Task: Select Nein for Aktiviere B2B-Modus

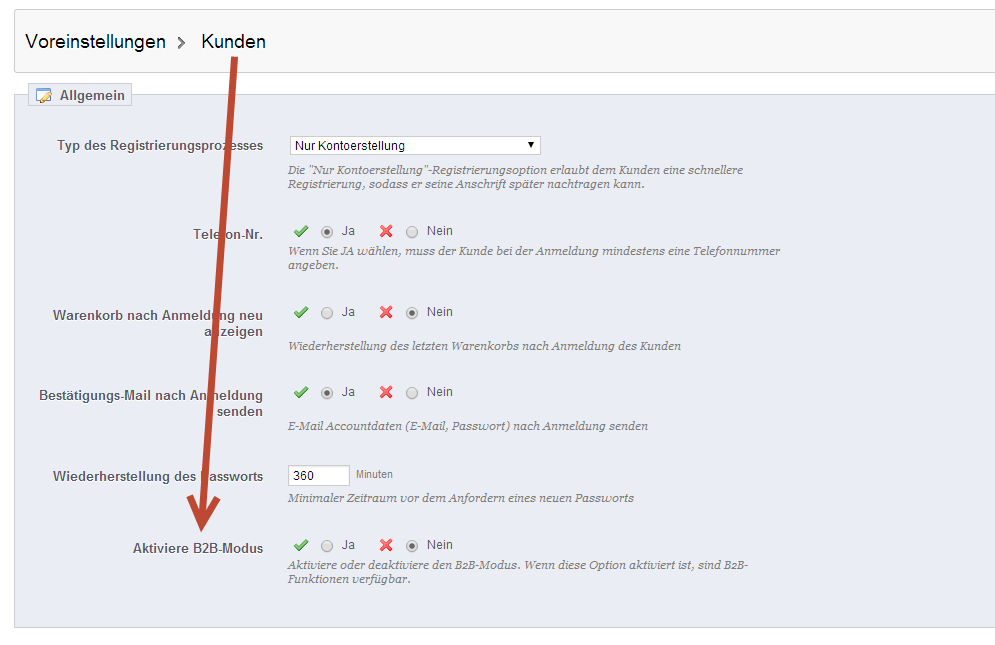Action: coord(412,546)
